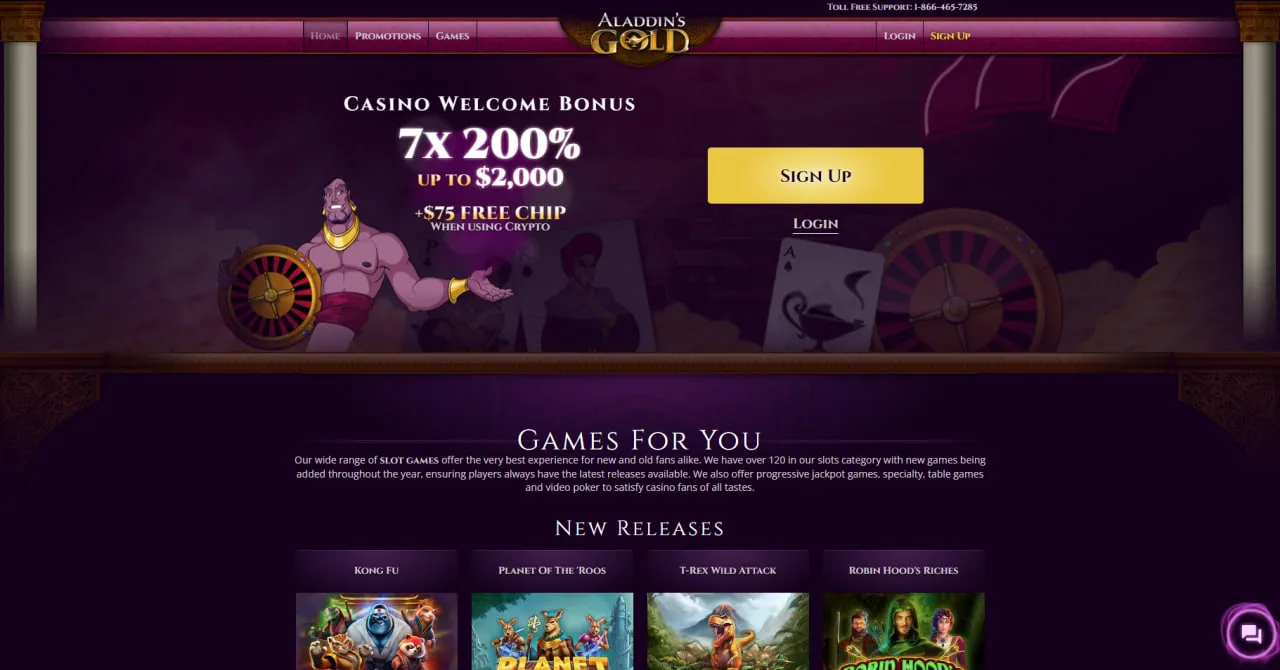Open the Home menu item
Viewport: 1280px width, 670px height.
click(x=325, y=36)
